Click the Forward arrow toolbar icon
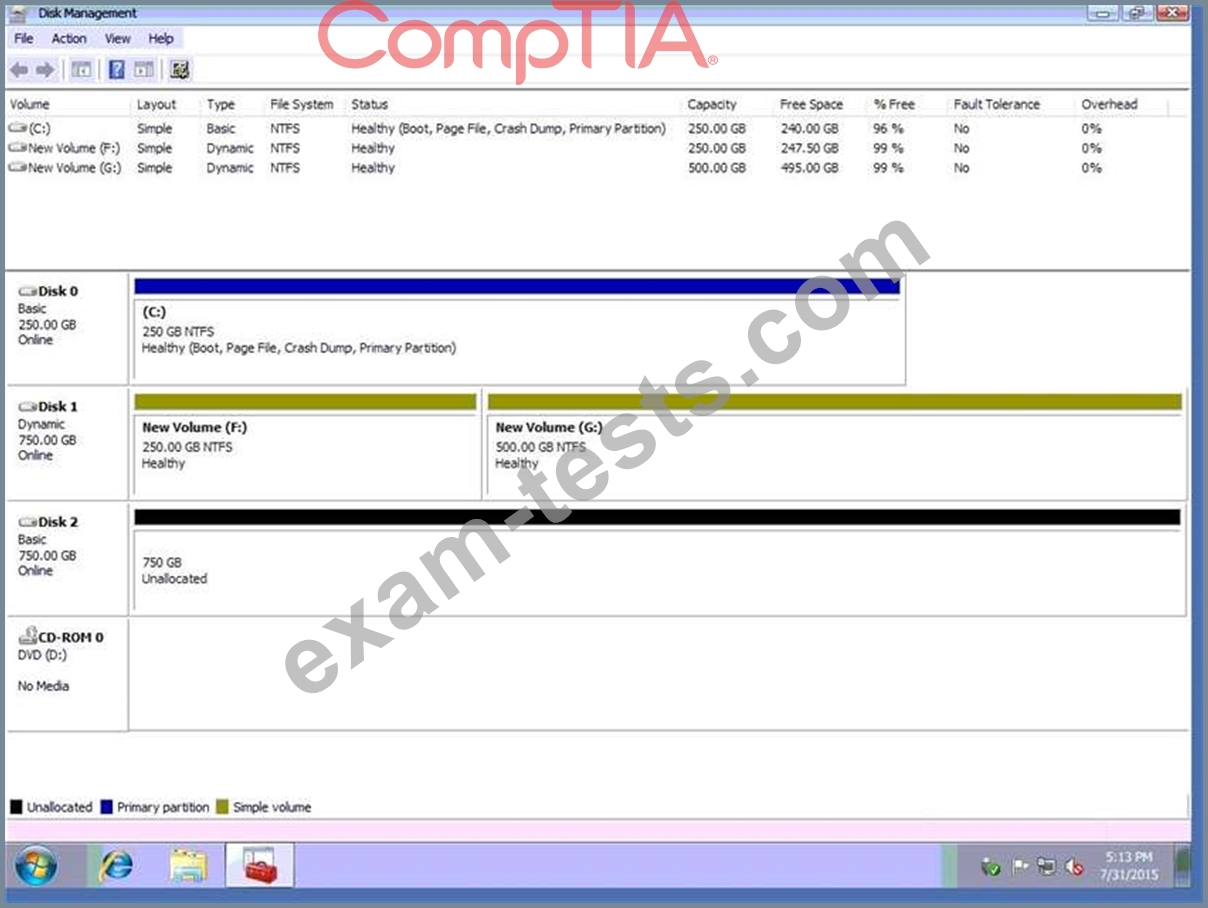1208x908 pixels. click(45, 70)
